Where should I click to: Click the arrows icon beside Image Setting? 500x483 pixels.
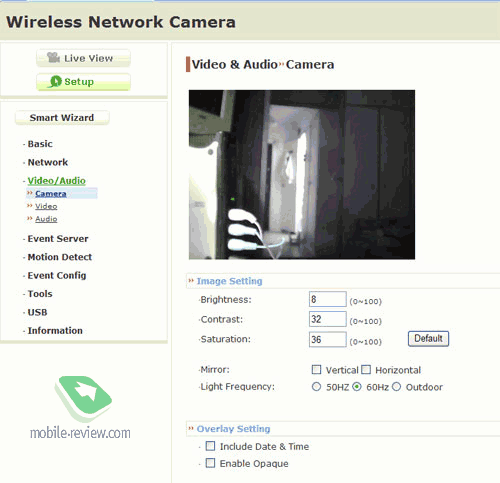(x=191, y=281)
